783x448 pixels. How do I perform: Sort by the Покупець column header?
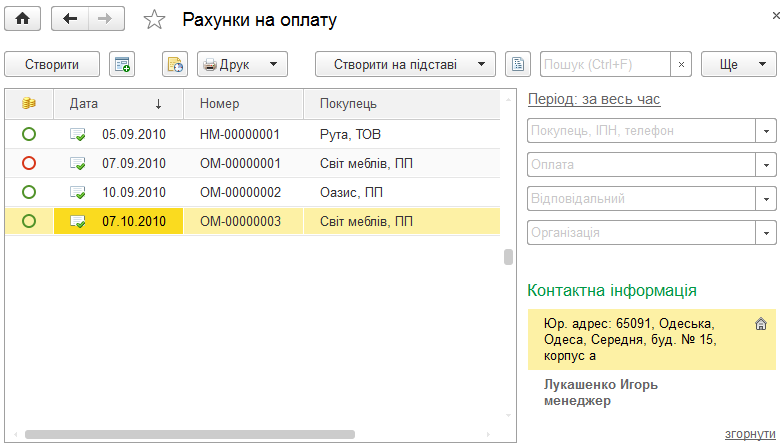coord(402,103)
